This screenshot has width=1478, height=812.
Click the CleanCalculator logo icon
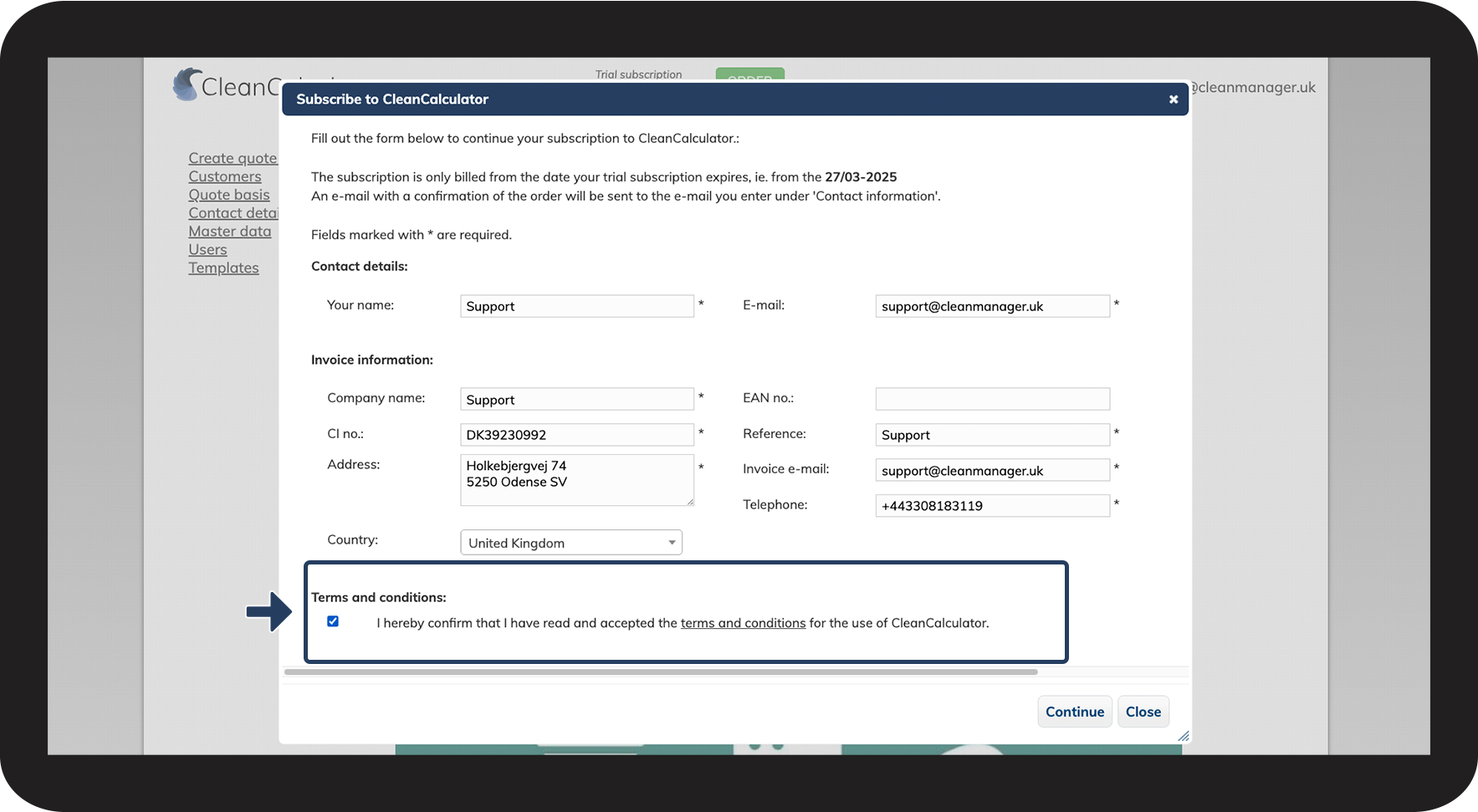(187, 84)
